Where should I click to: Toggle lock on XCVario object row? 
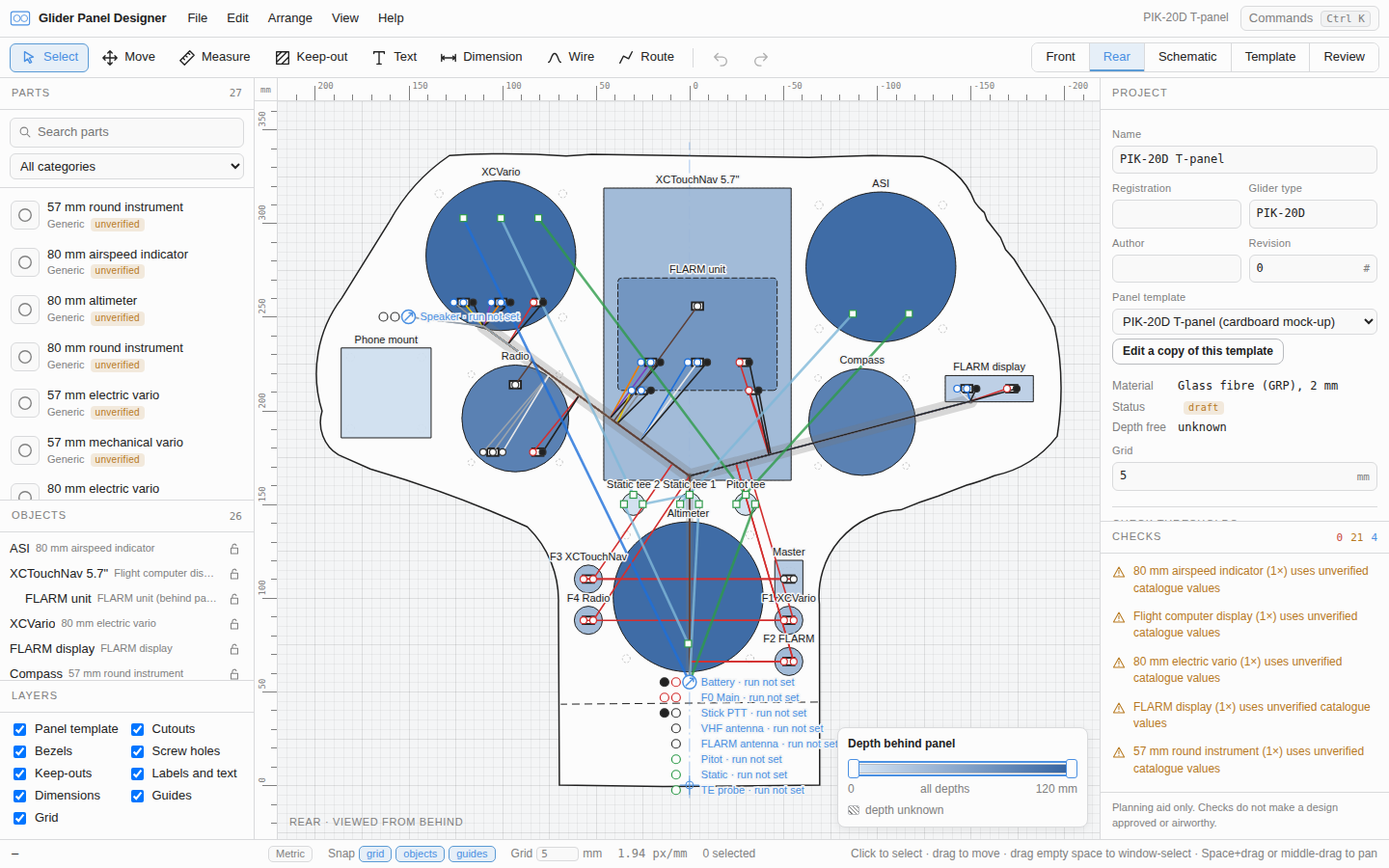tap(234, 624)
